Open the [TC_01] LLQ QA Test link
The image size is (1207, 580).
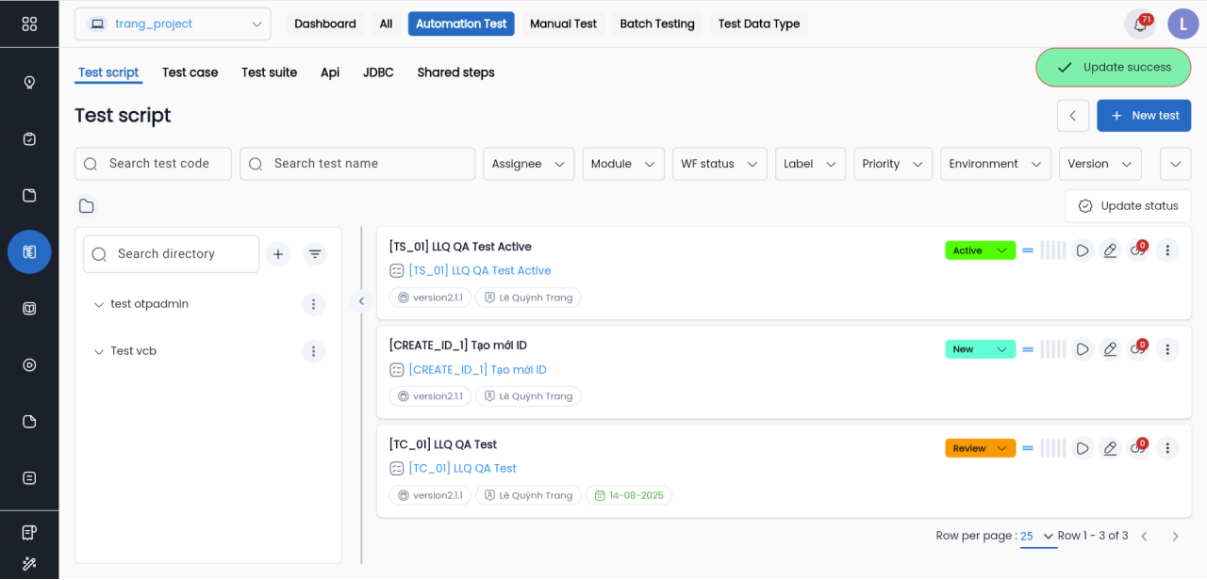point(462,468)
